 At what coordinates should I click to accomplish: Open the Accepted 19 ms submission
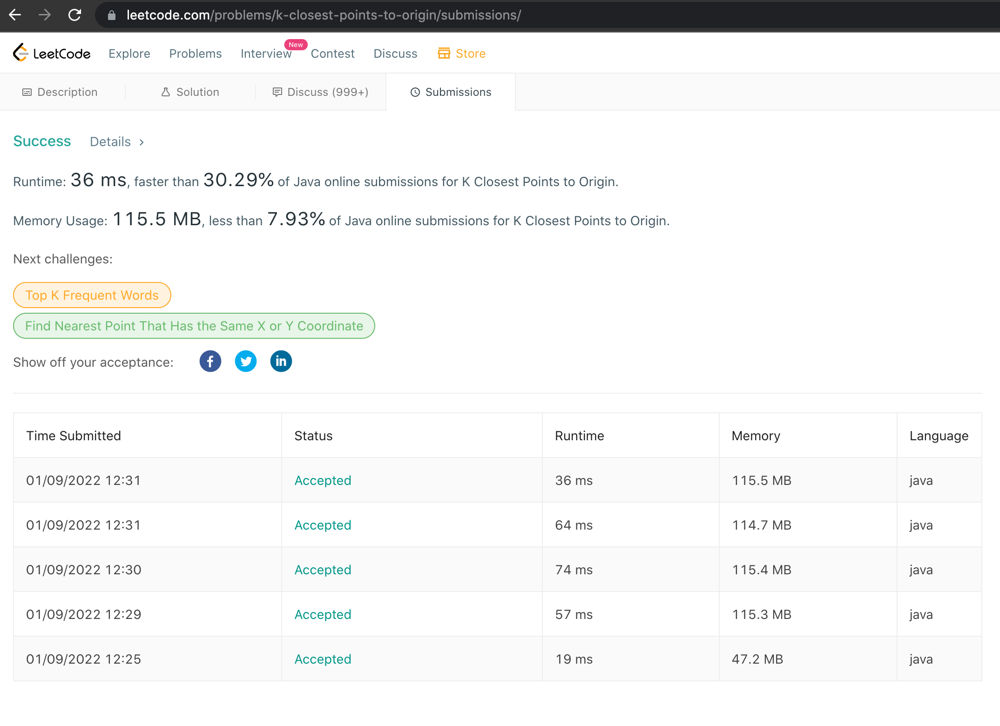coord(322,659)
